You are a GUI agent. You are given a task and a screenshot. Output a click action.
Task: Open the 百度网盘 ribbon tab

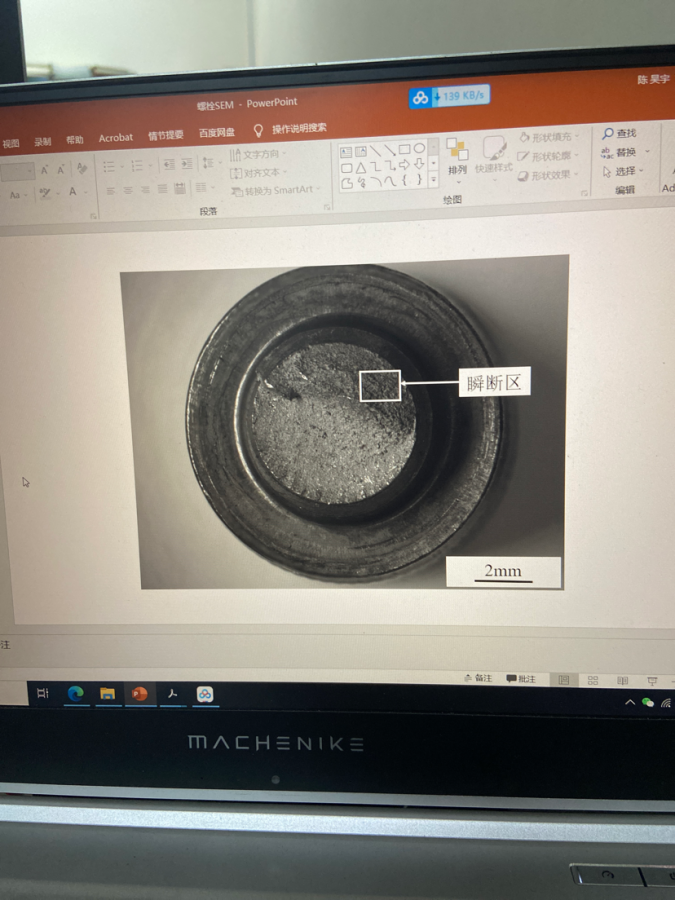[217, 133]
